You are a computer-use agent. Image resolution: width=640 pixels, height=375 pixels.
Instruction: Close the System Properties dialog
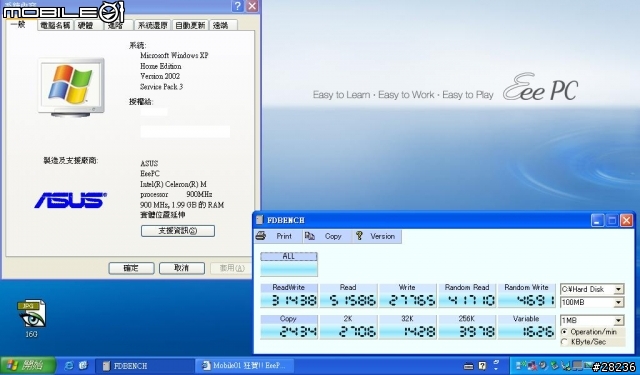pos(253,6)
